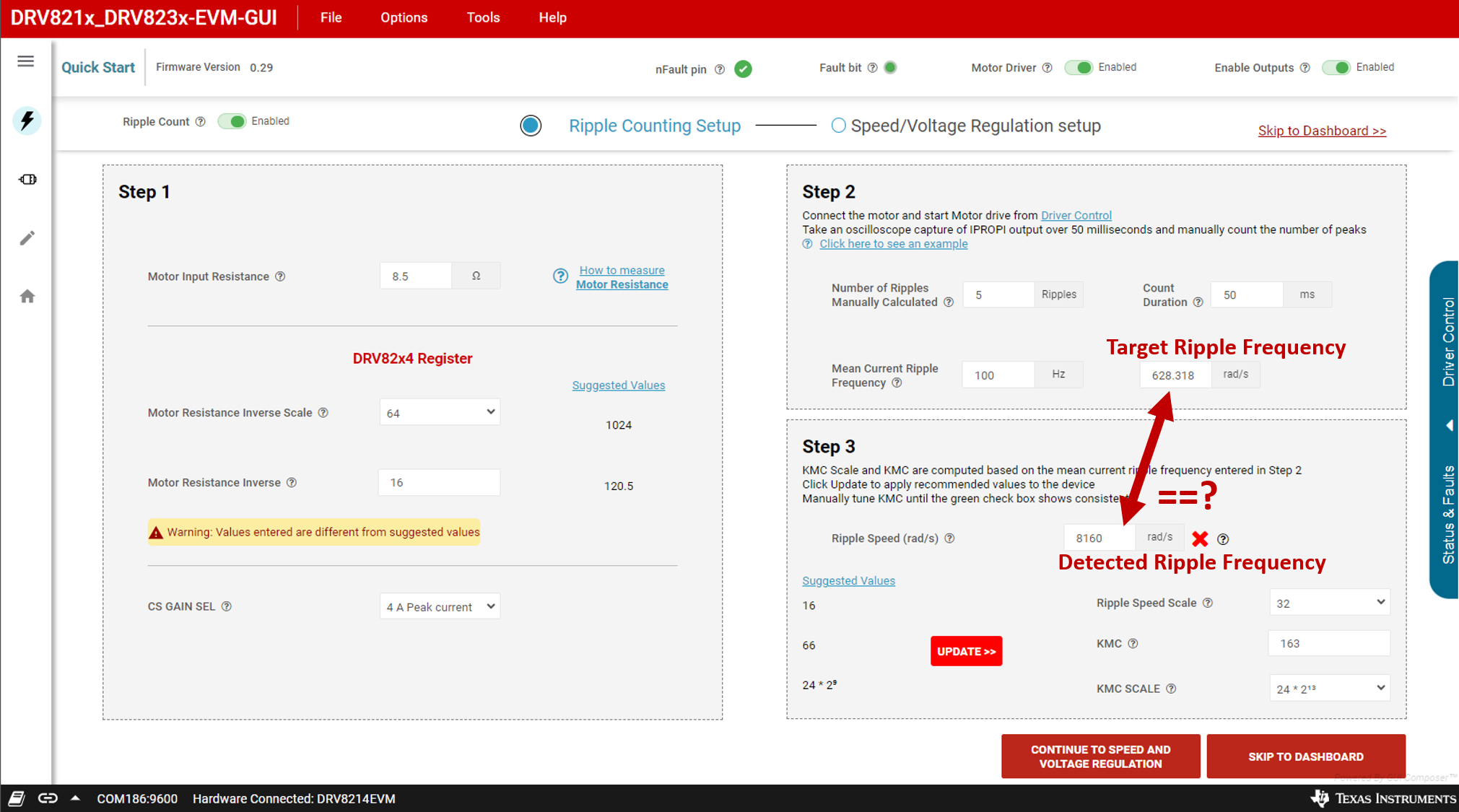
Task: Go to Home via the house icon
Action: (27, 297)
